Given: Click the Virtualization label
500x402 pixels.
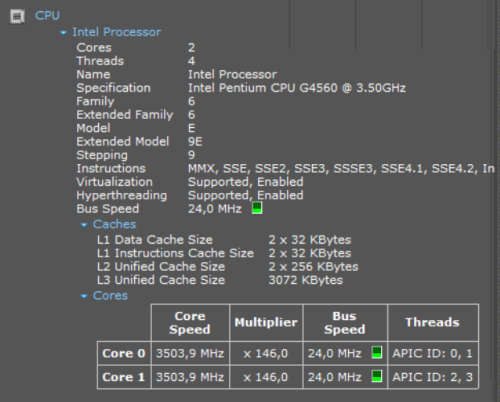Looking at the screenshot, I should [x=114, y=182].
